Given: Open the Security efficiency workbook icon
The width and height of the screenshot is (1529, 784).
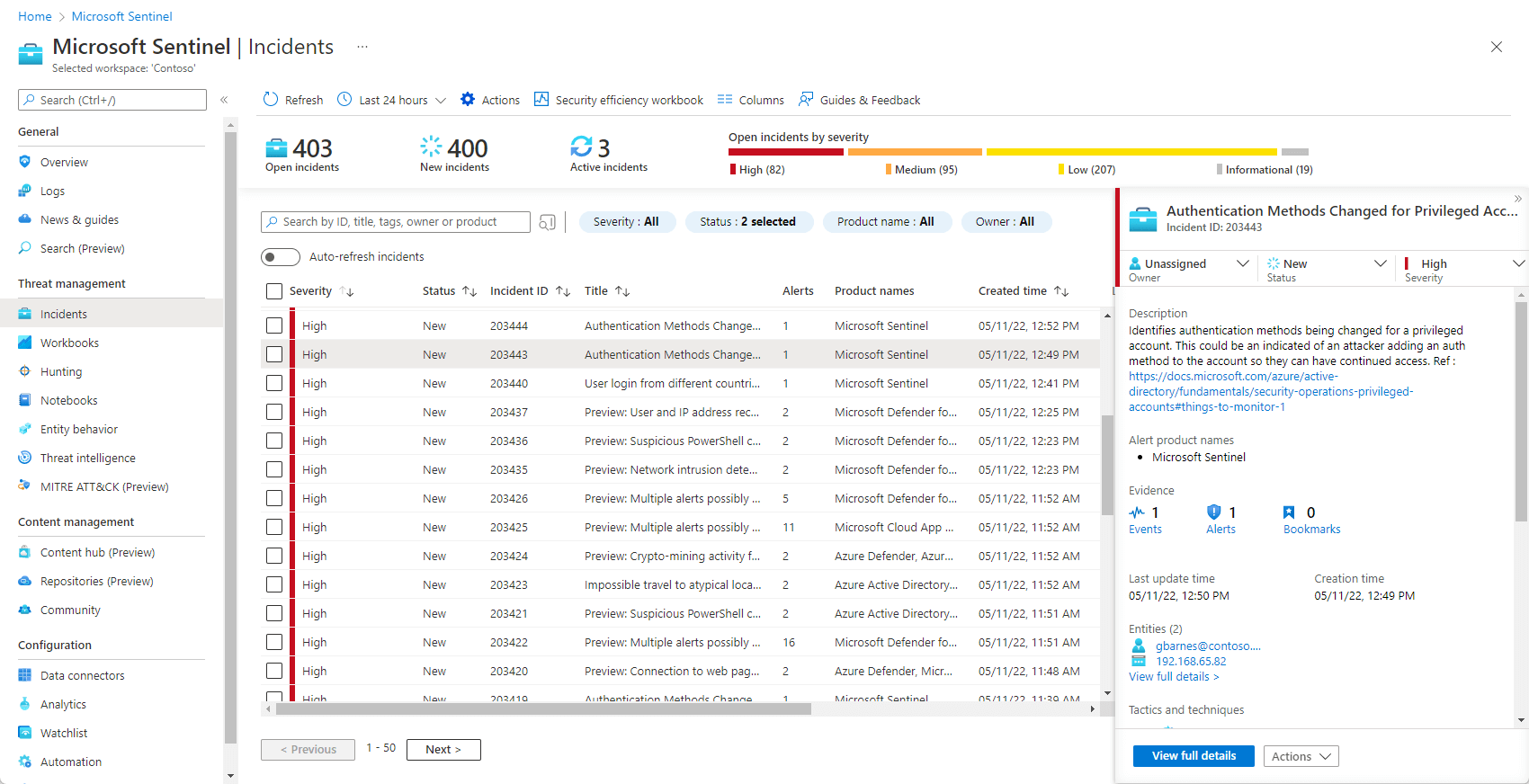Looking at the screenshot, I should point(541,99).
